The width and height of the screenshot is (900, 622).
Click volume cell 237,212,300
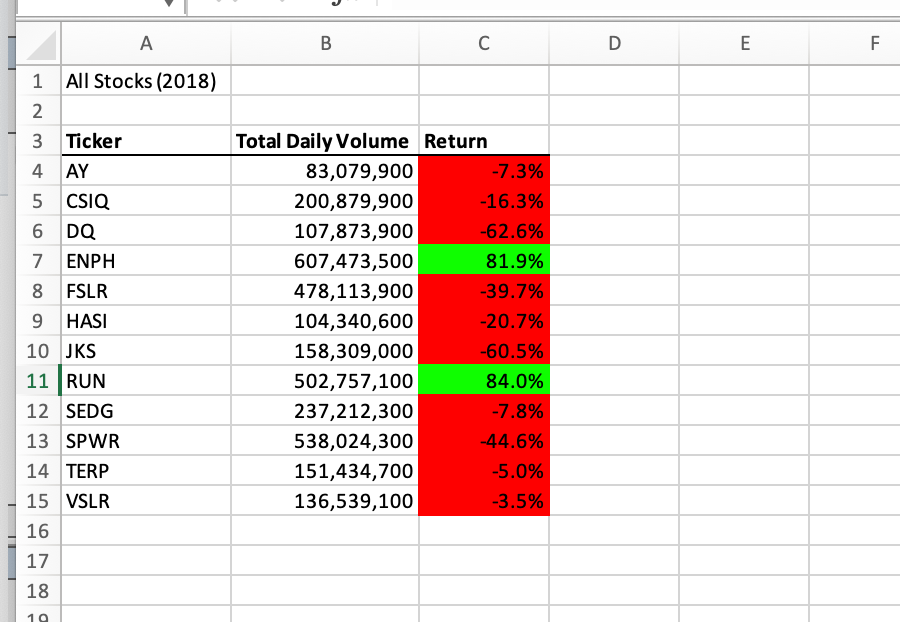coord(325,411)
